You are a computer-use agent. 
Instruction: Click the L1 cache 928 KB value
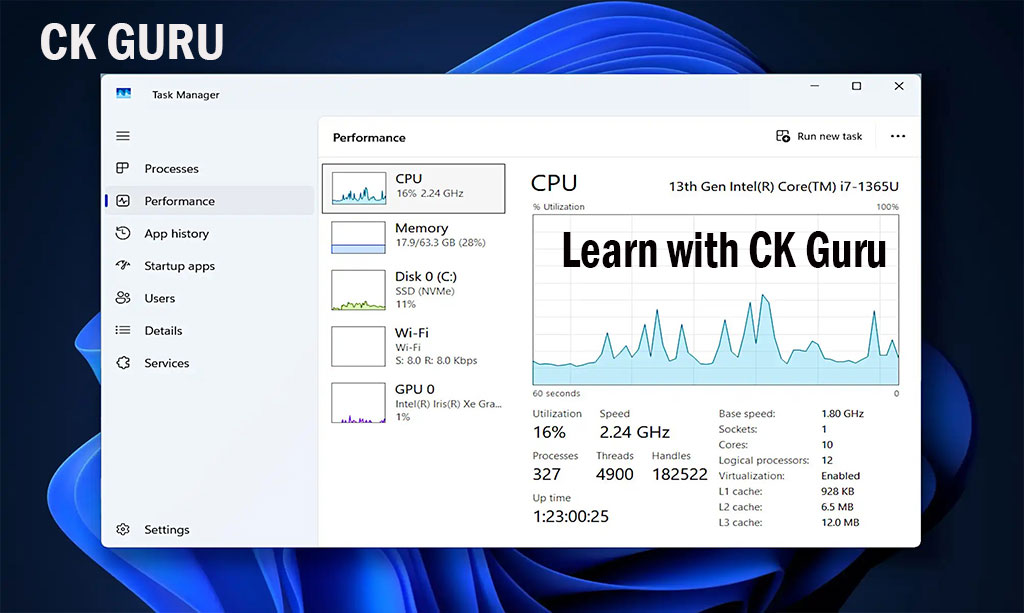[837, 491]
